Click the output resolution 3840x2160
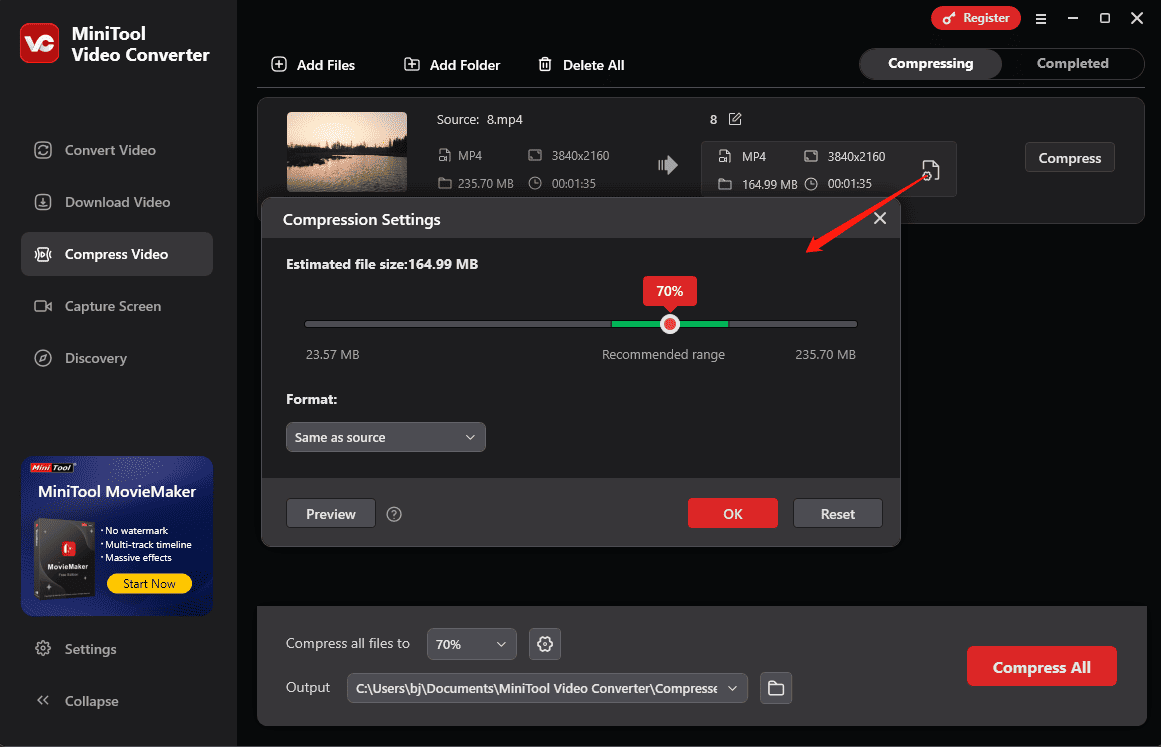Viewport: 1161px width, 747px height. 856,157
